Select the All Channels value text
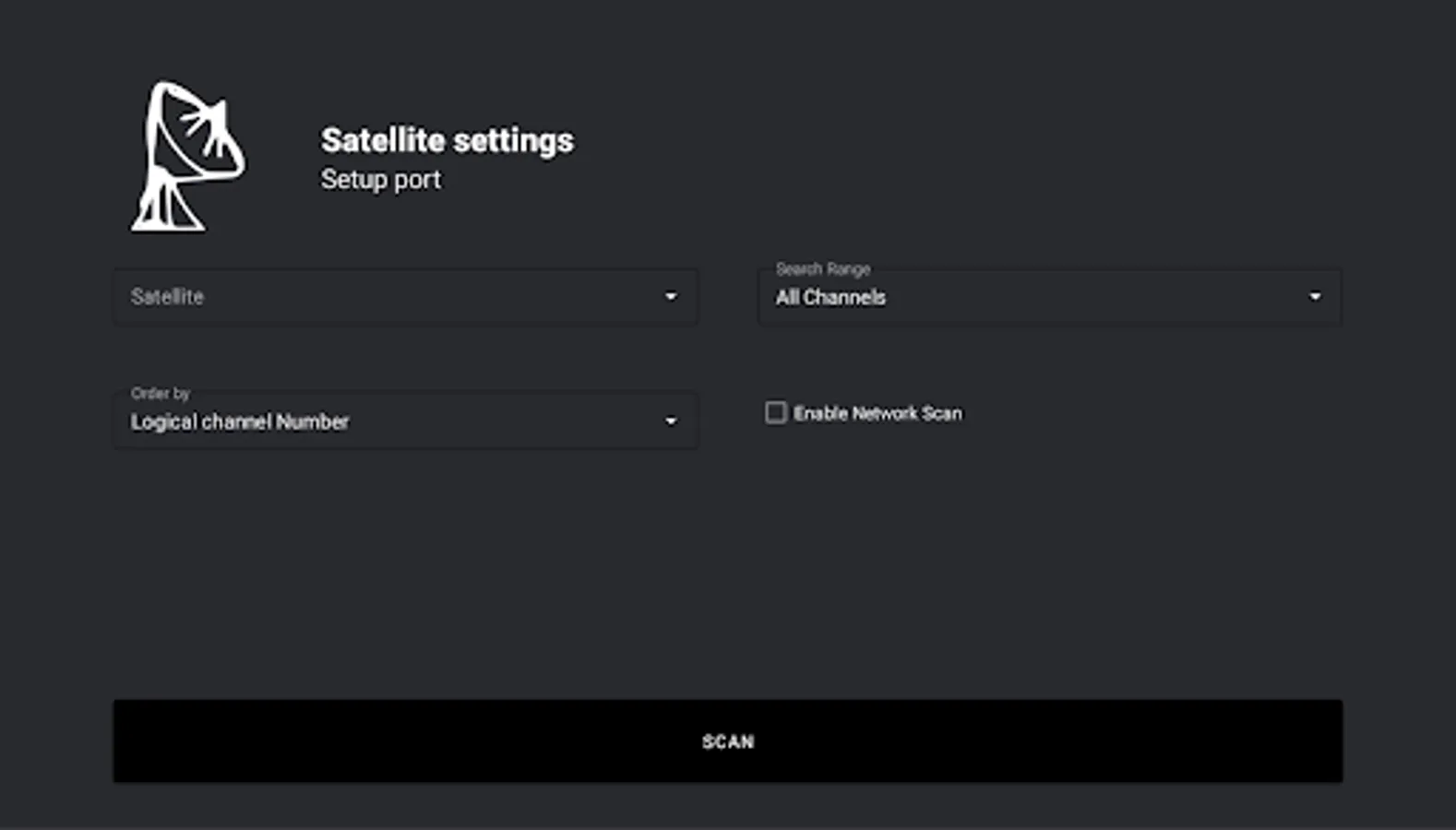Viewport: 1456px width, 830px height. tap(830, 297)
